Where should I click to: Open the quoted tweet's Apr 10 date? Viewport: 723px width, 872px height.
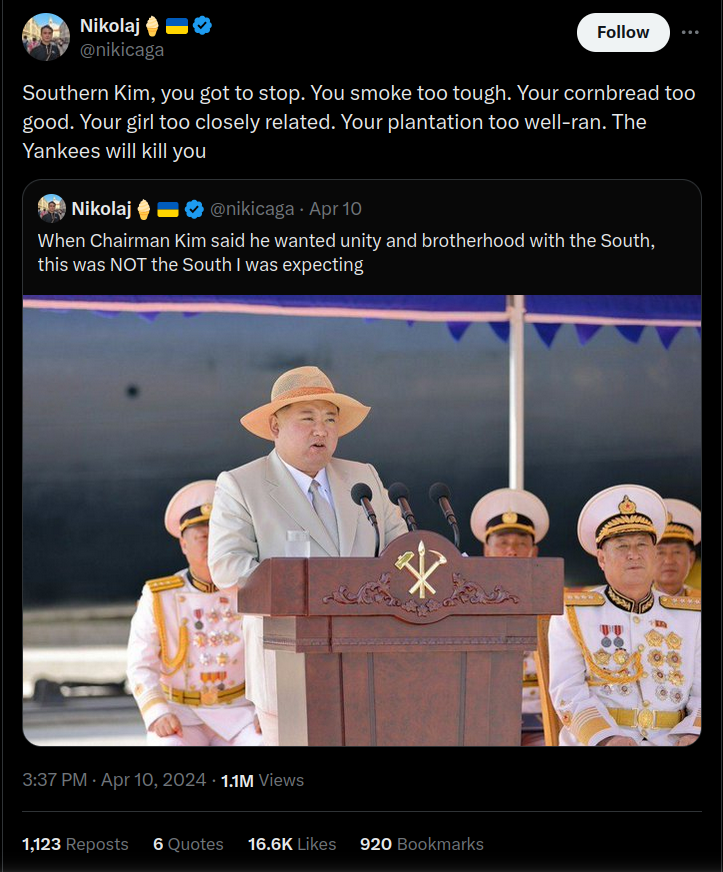[335, 209]
